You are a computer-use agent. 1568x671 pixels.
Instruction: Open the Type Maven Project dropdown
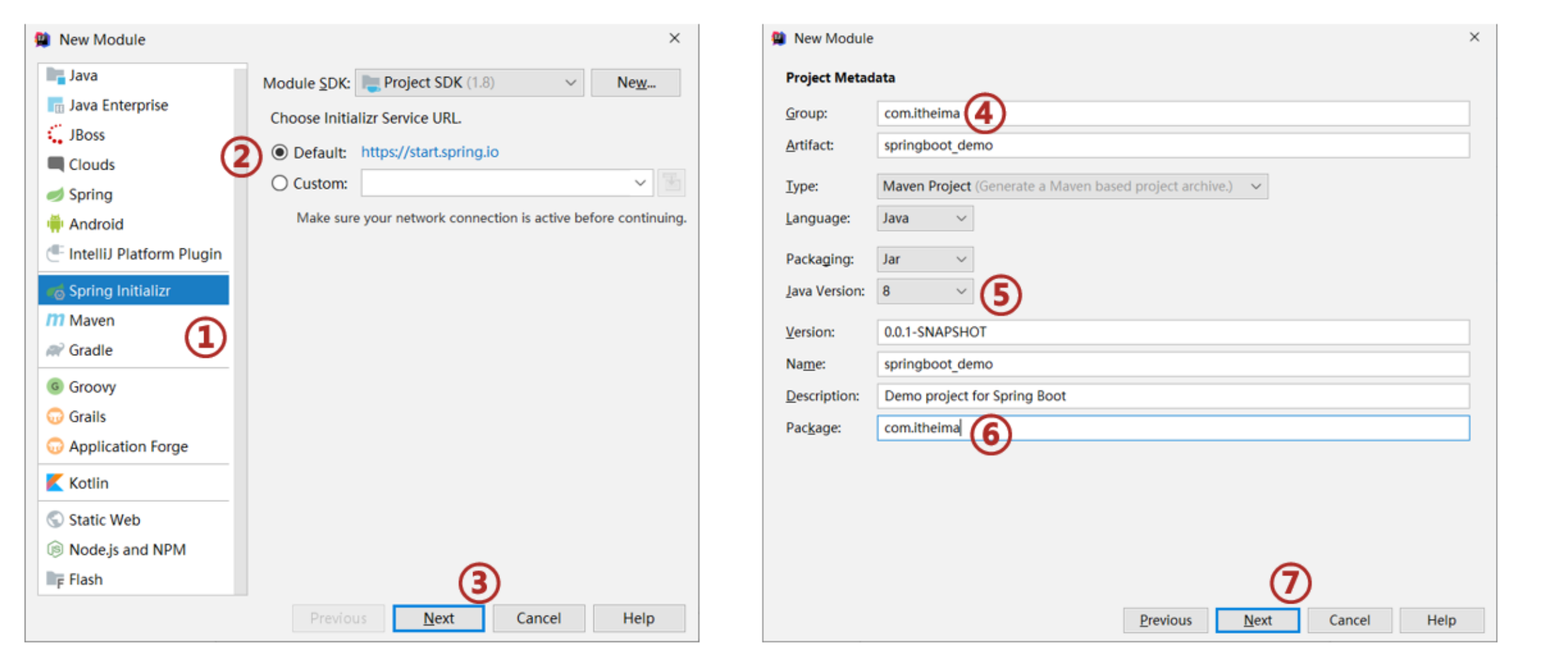(1072, 186)
